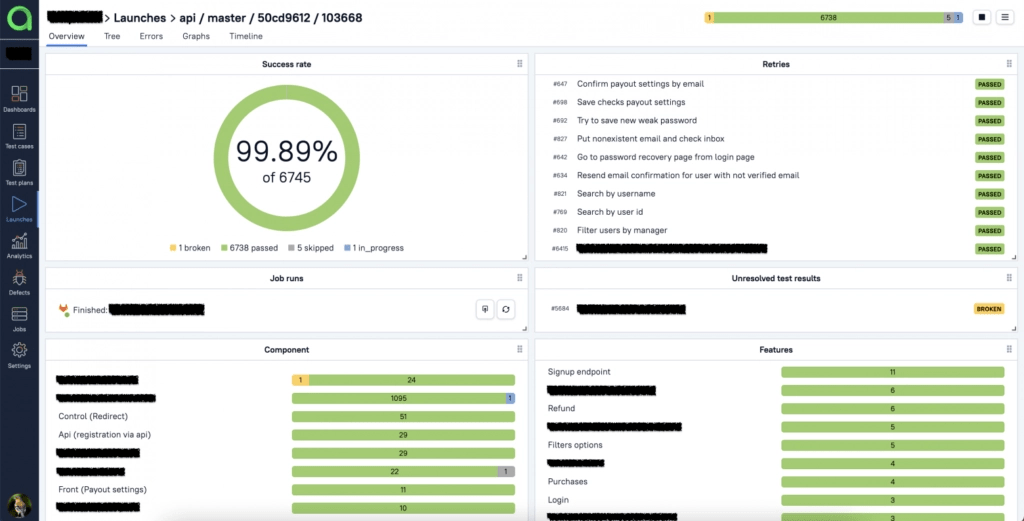Open the Jobs section in sidebar
1024x521 pixels.
19,318
